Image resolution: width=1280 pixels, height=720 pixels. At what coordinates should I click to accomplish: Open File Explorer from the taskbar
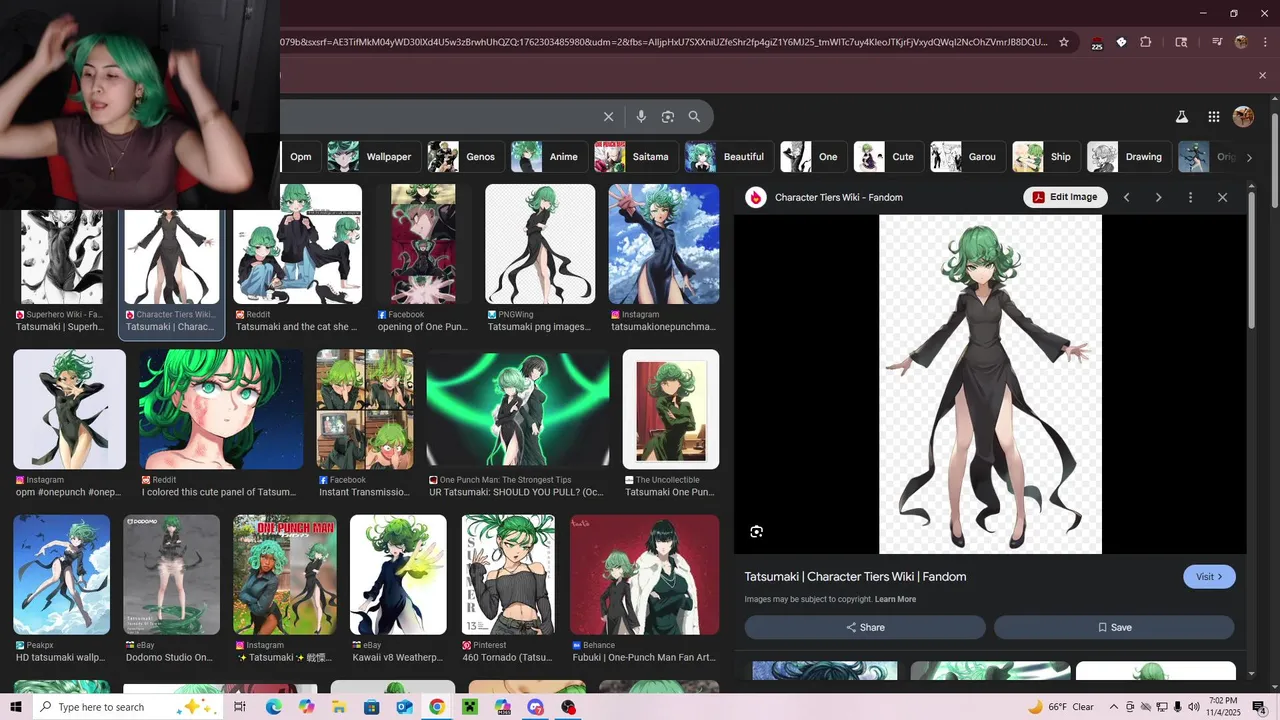coord(338,707)
